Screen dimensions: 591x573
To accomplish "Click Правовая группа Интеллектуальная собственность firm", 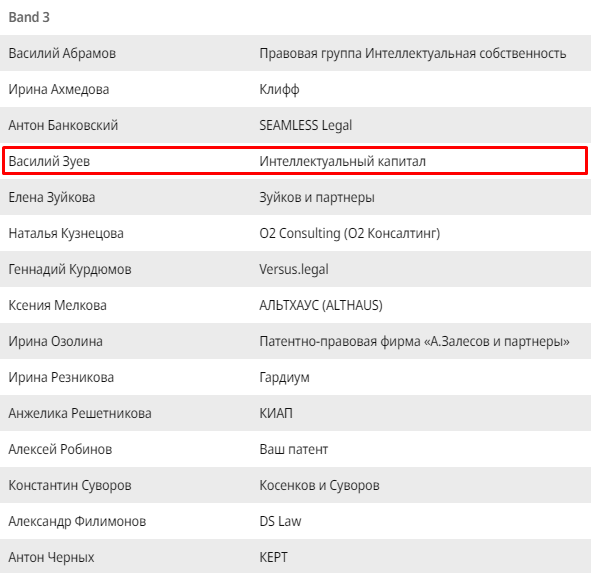I will click(x=413, y=53).
